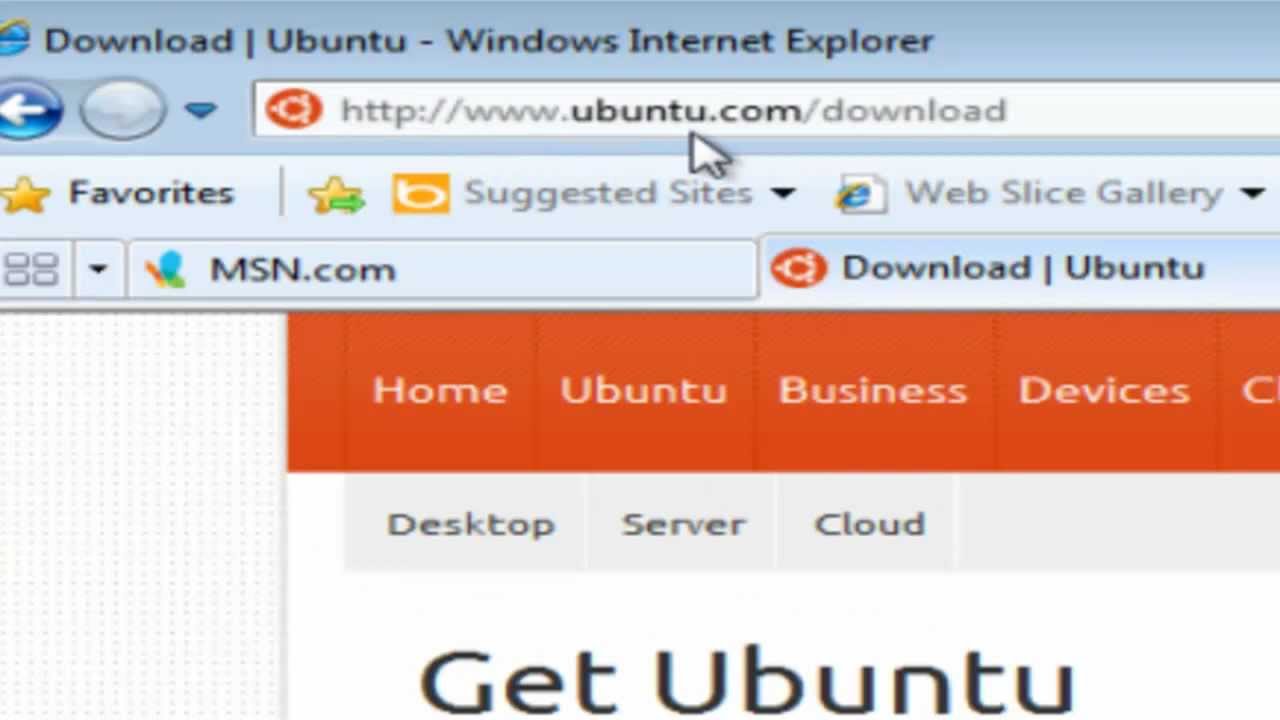Click the Bing Suggested Sites icon
1280x720 pixels.
tap(420, 193)
